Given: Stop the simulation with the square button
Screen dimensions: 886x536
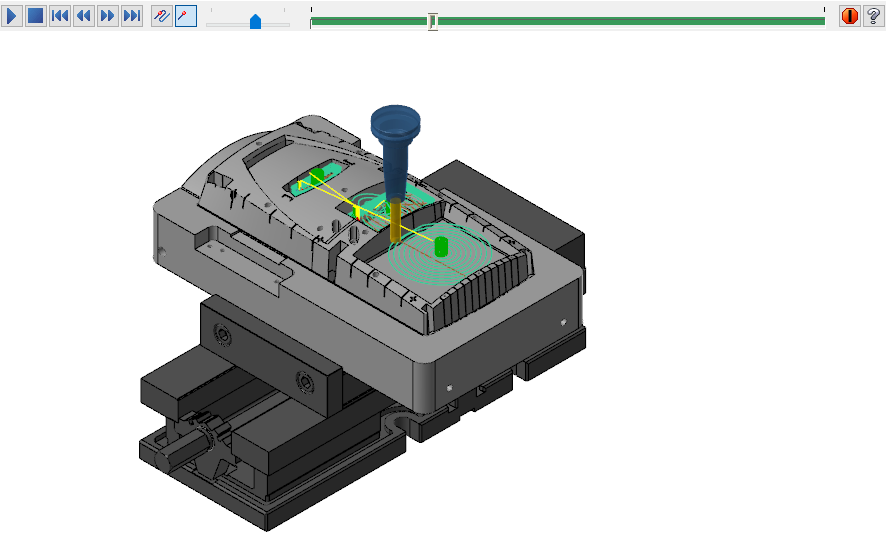Looking at the screenshot, I should click(36, 16).
